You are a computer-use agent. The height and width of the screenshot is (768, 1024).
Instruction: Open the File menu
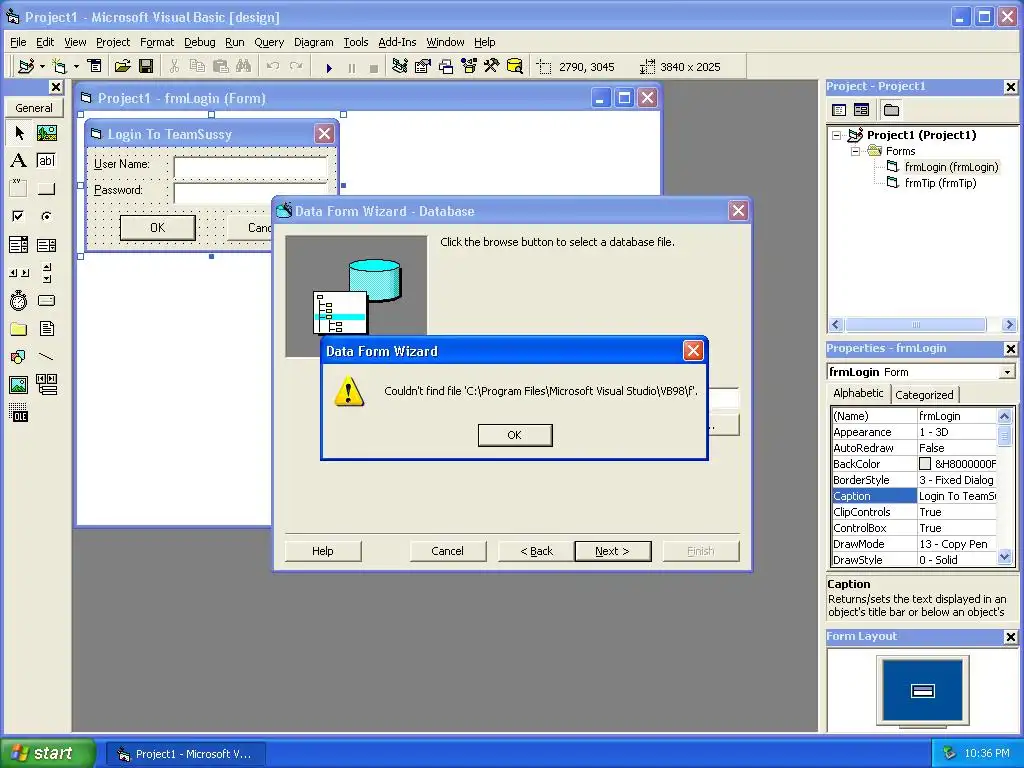(18, 42)
